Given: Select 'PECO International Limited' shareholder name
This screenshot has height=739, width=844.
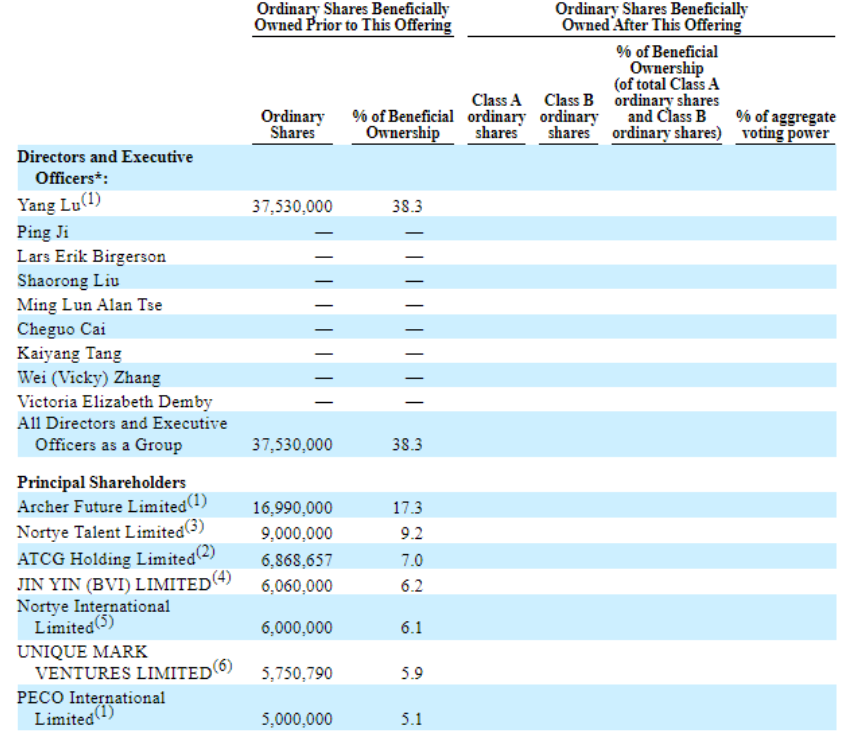Looking at the screenshot, I should [x=92, y=708].
